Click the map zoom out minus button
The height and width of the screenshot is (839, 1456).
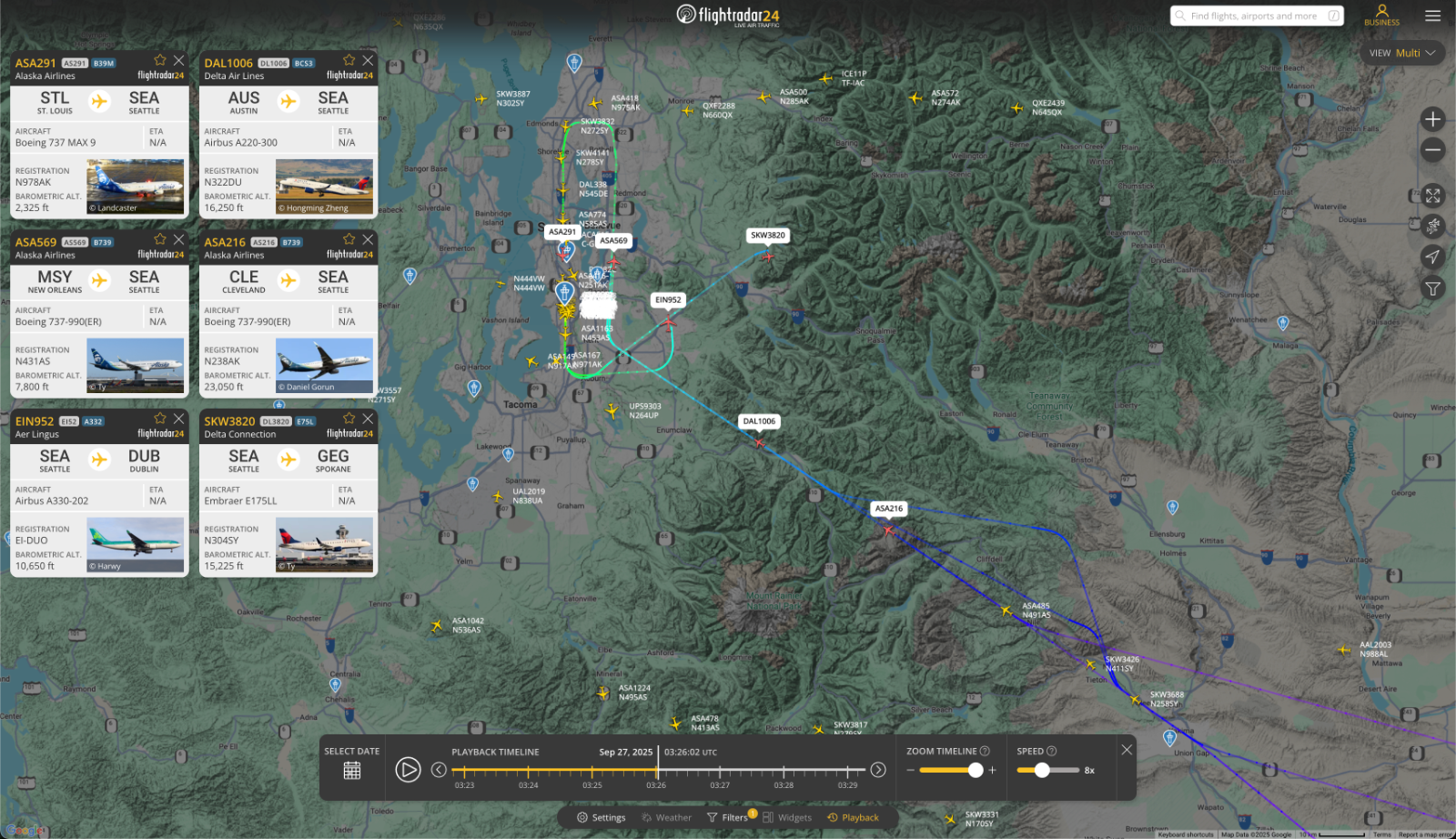click(1432, 150)
